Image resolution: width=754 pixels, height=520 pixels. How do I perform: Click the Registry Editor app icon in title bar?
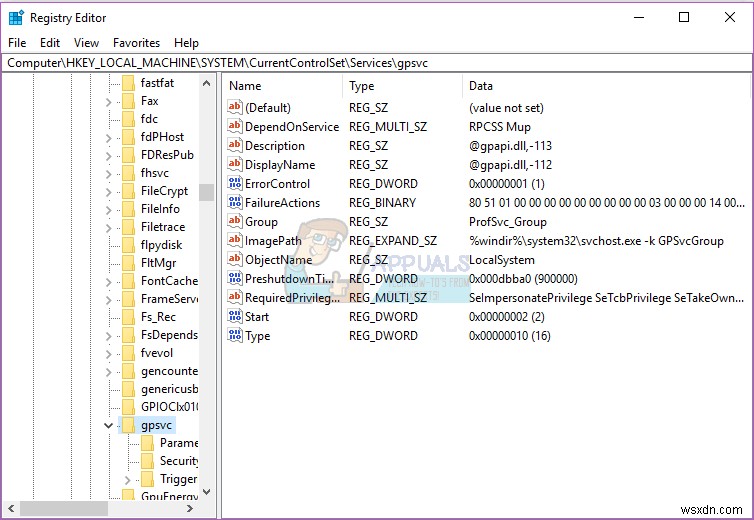point(16,17)
